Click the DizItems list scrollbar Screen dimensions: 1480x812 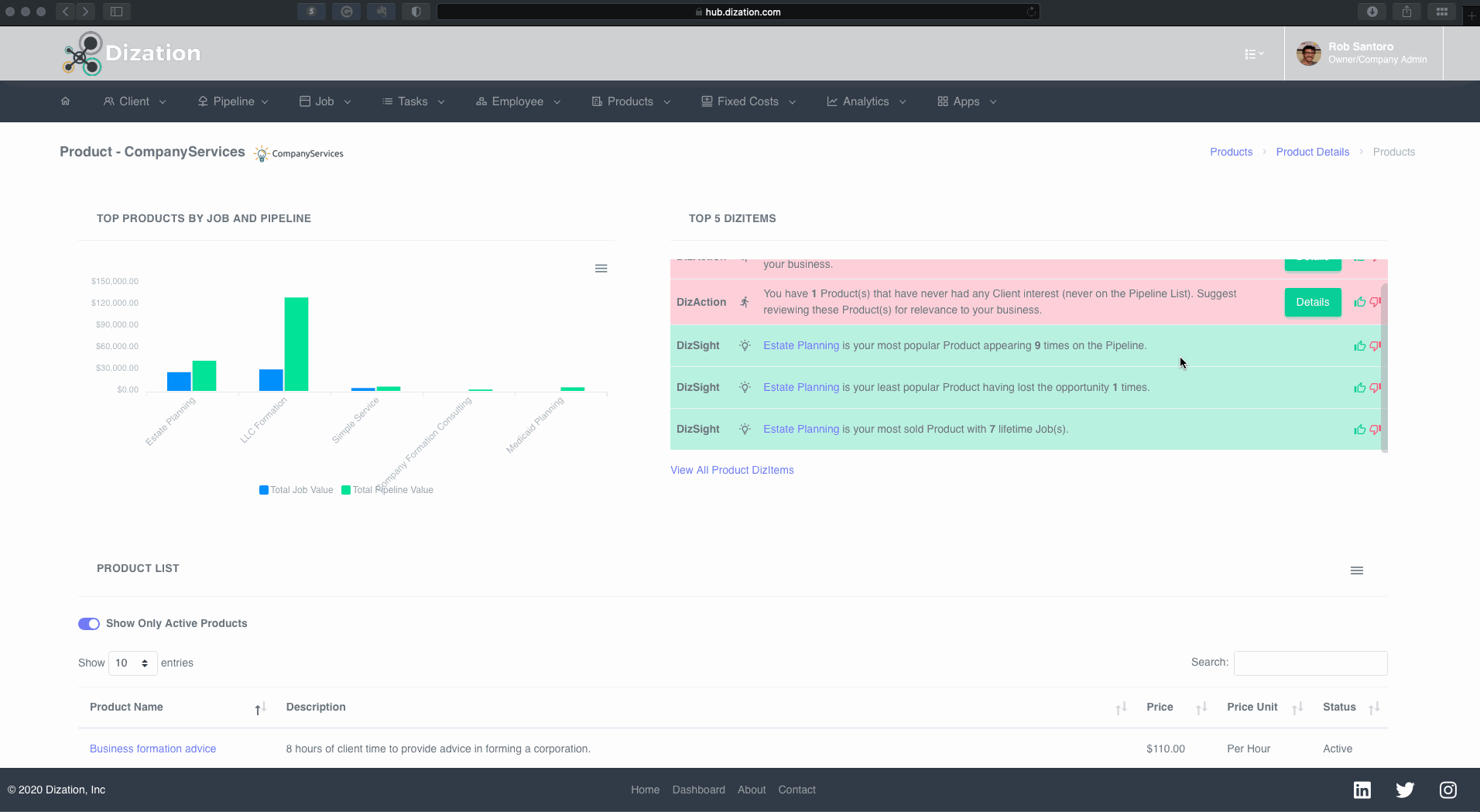coord(1384,368)
